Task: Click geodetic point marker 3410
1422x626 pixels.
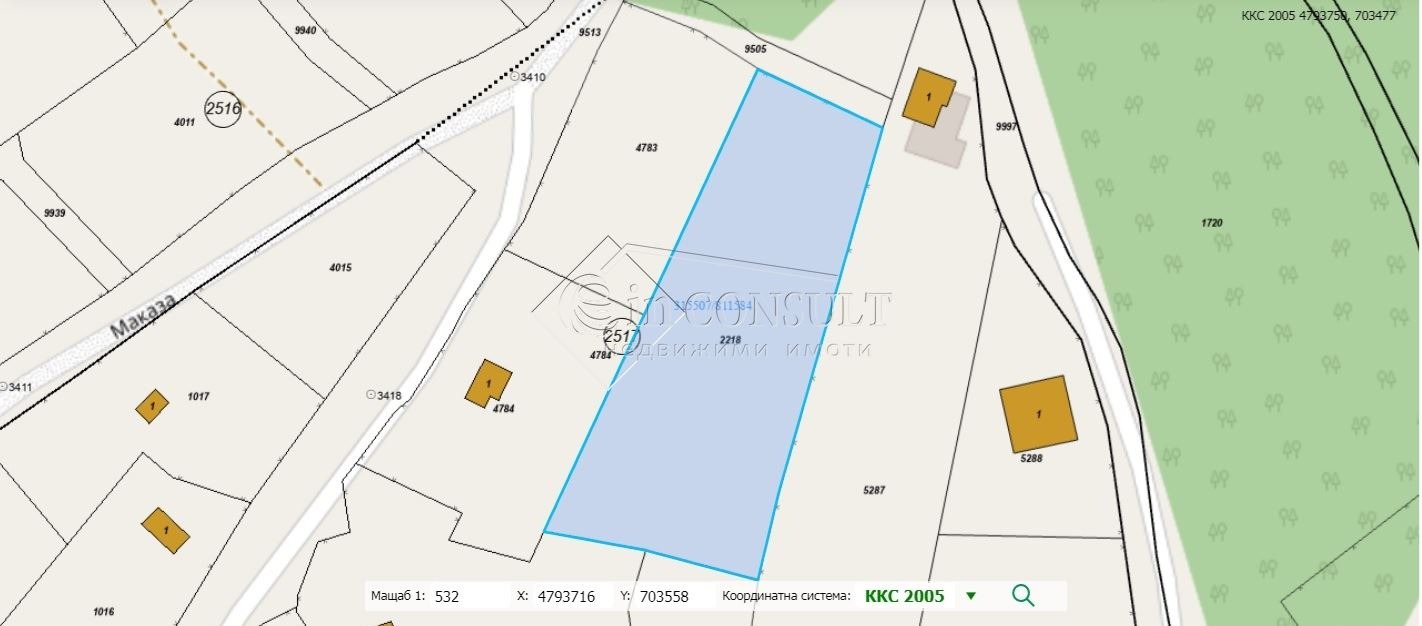Action: (516, 77)
